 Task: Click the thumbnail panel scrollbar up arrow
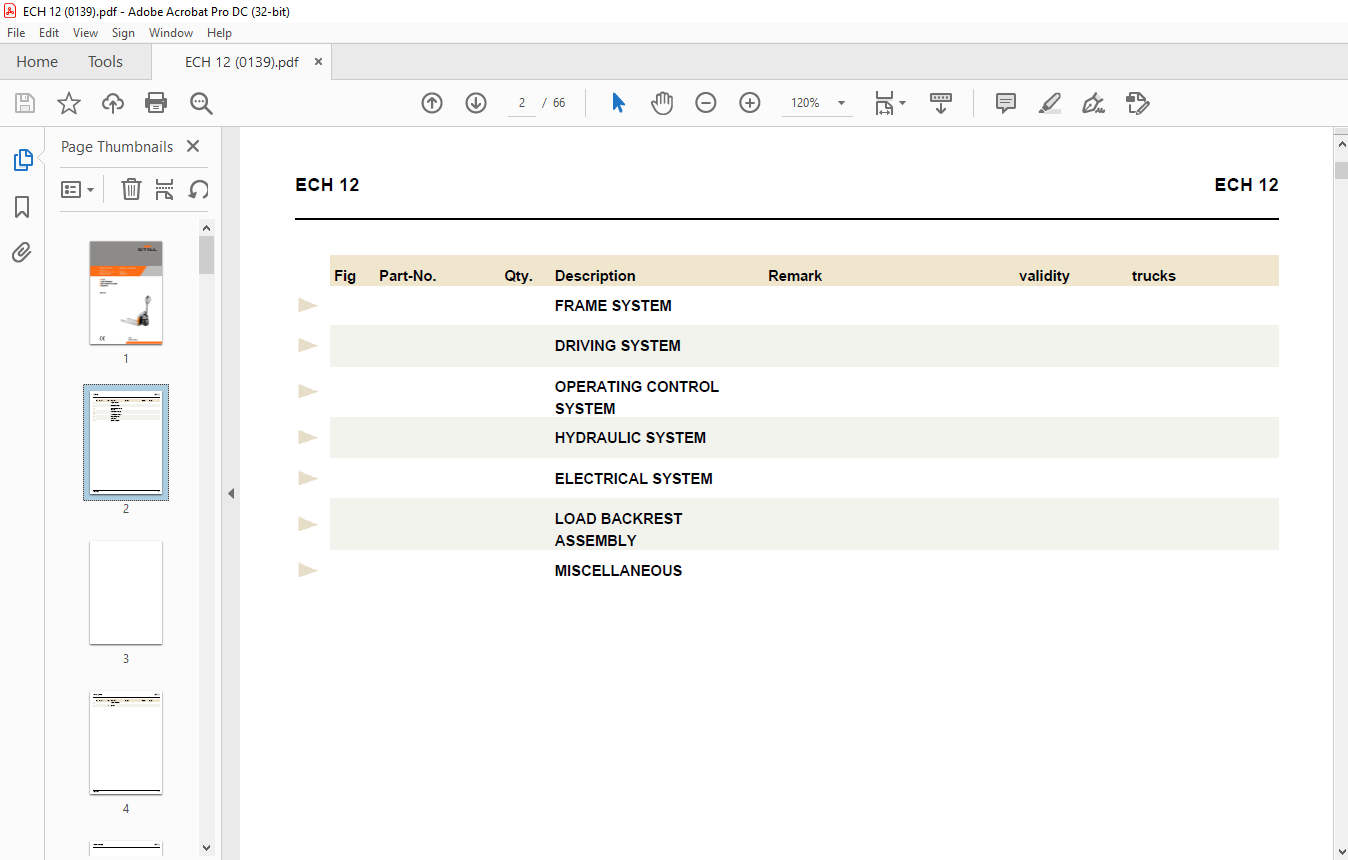pyautogui.click(x=206, y=227)
